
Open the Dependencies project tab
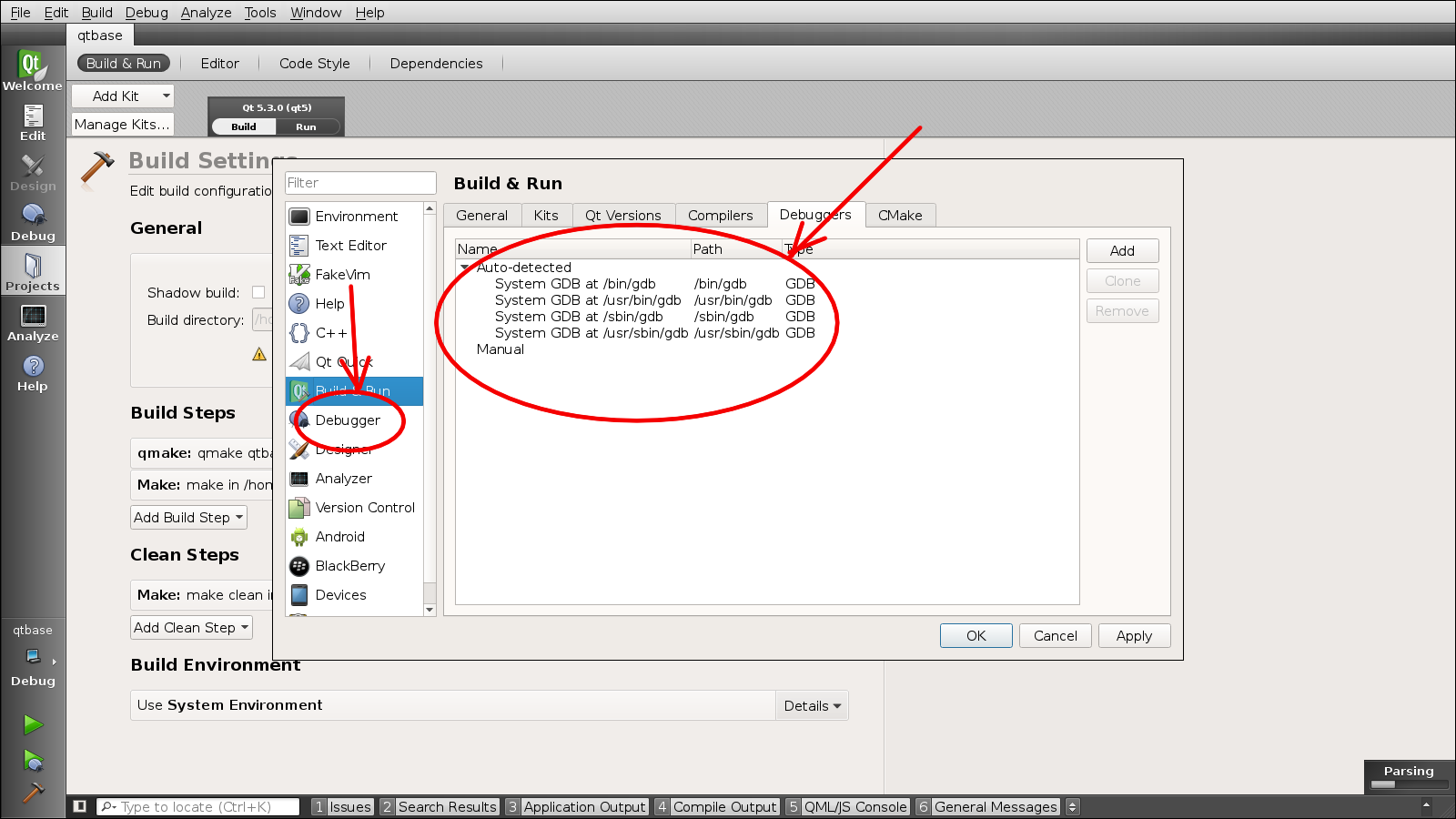437,64
